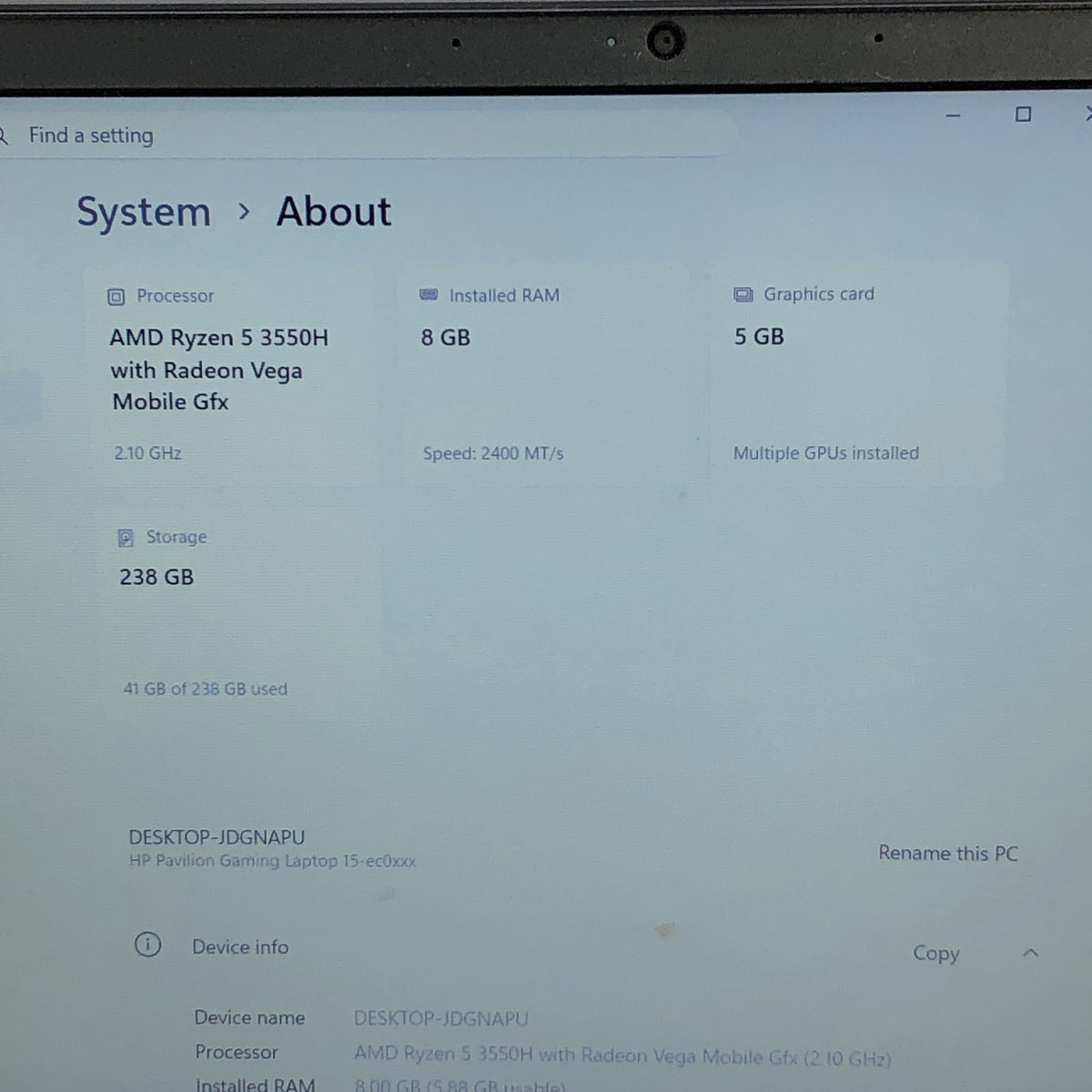Go back to System breadcrumb
The height and width of the screenshot is (1092, 1092).
(x=144, y=212)
